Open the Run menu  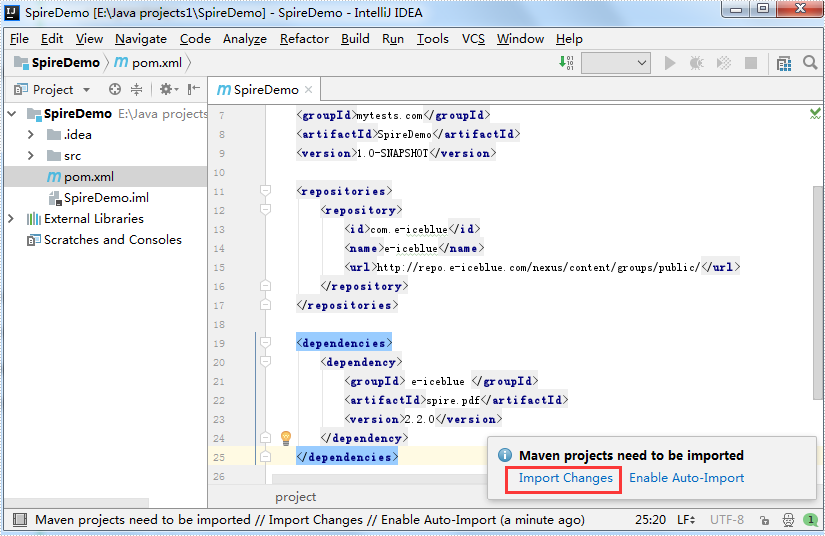tap(393, 39)
